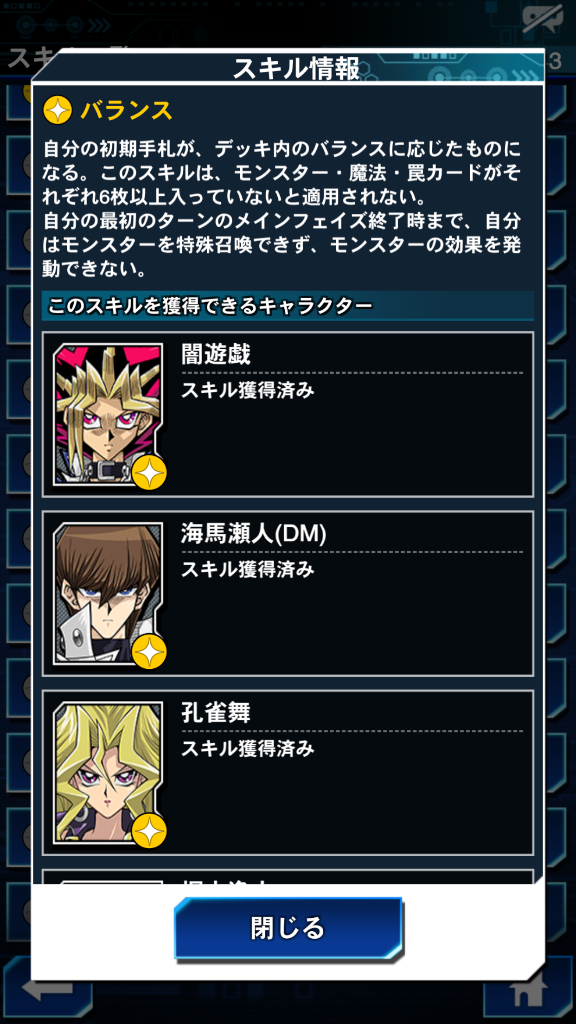Click スキル獲得済み status under 孔雀舞

(x=248, y=748)
